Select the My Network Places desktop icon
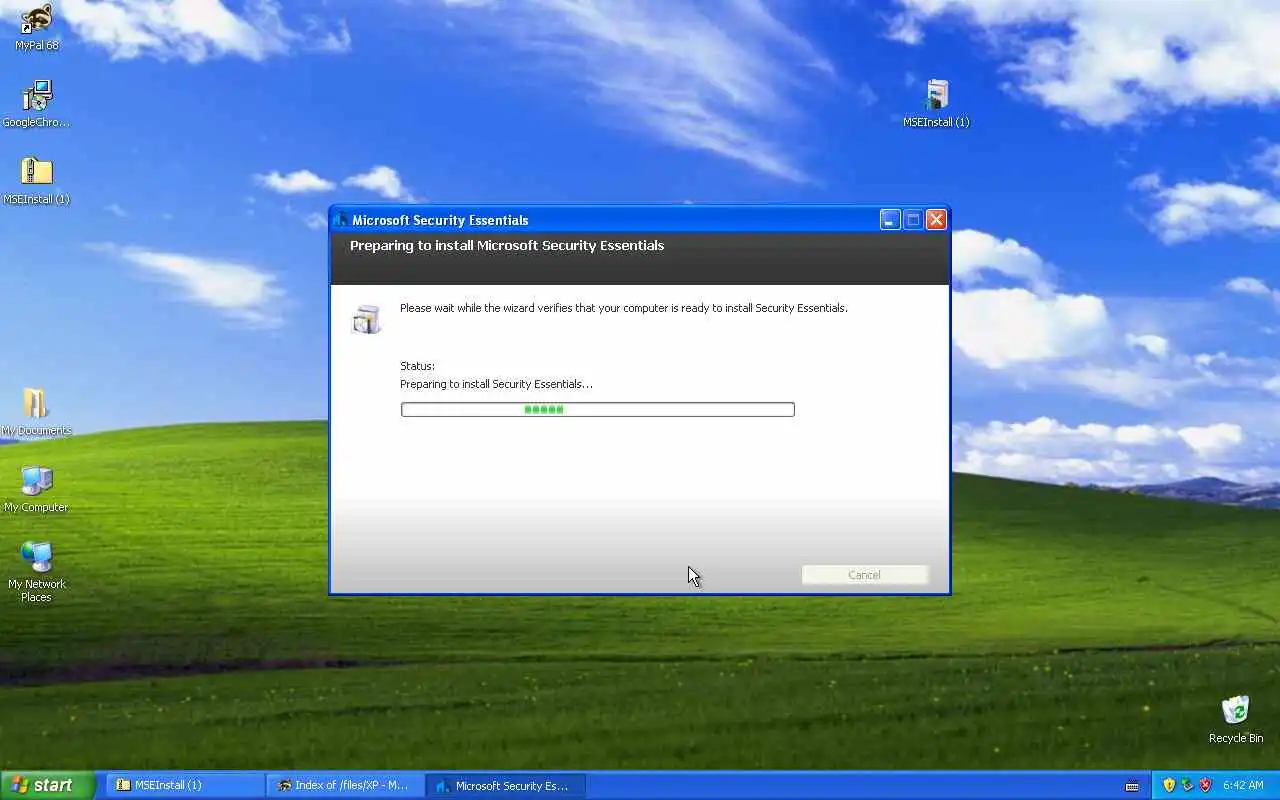The image size is (1280, 800). (37, 572)
